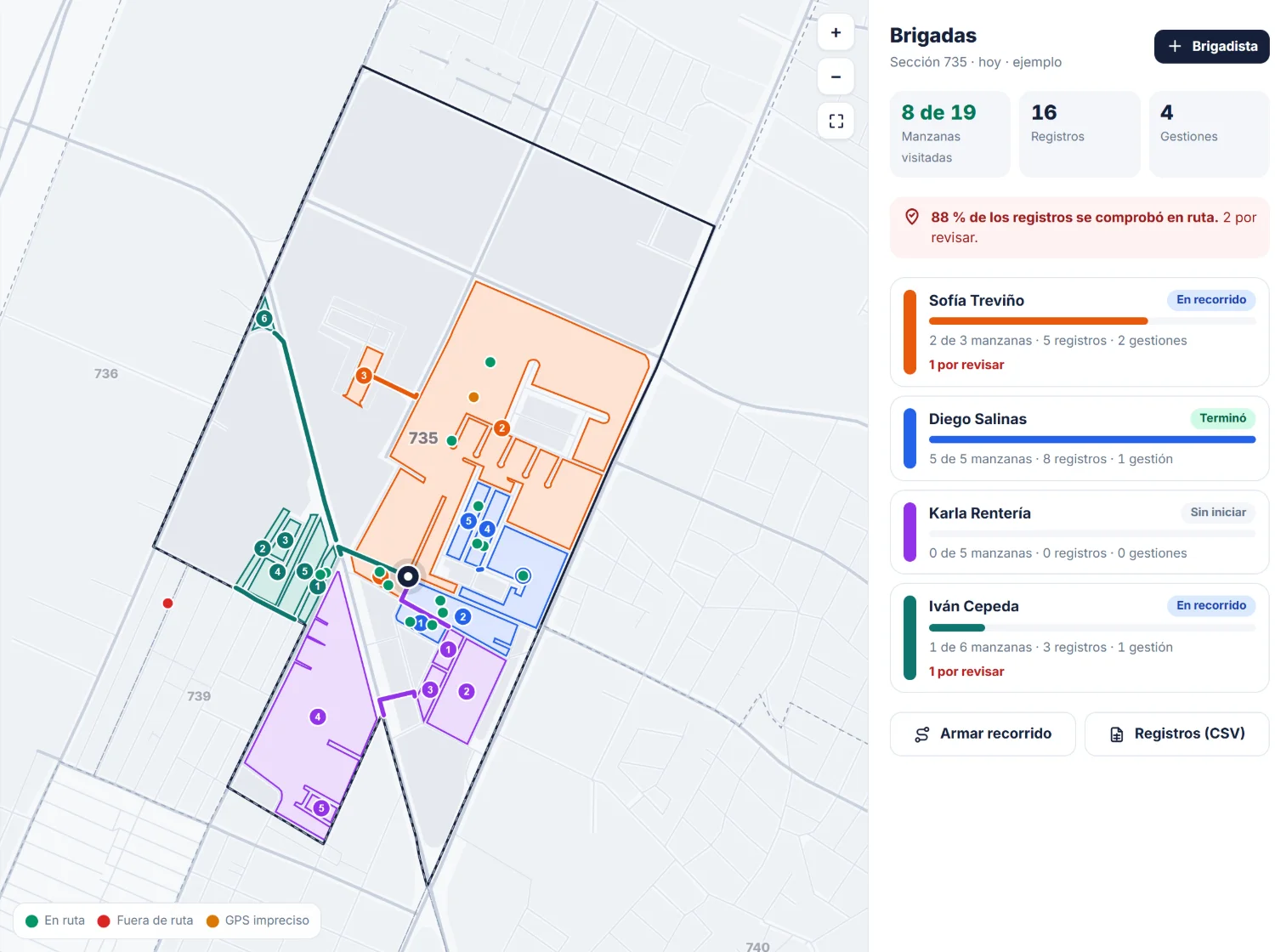Select orange marker 3 on the map
Screen dimensions: 1275x952
click(x=364, y=376)
